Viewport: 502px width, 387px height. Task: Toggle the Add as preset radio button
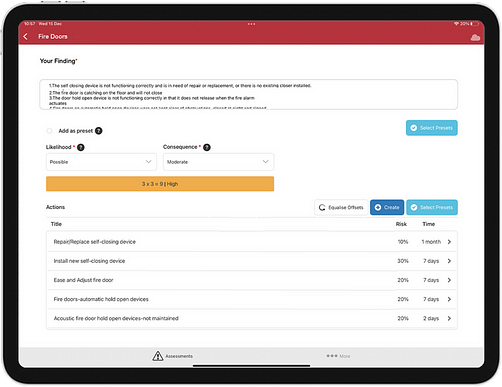point(49,131)
